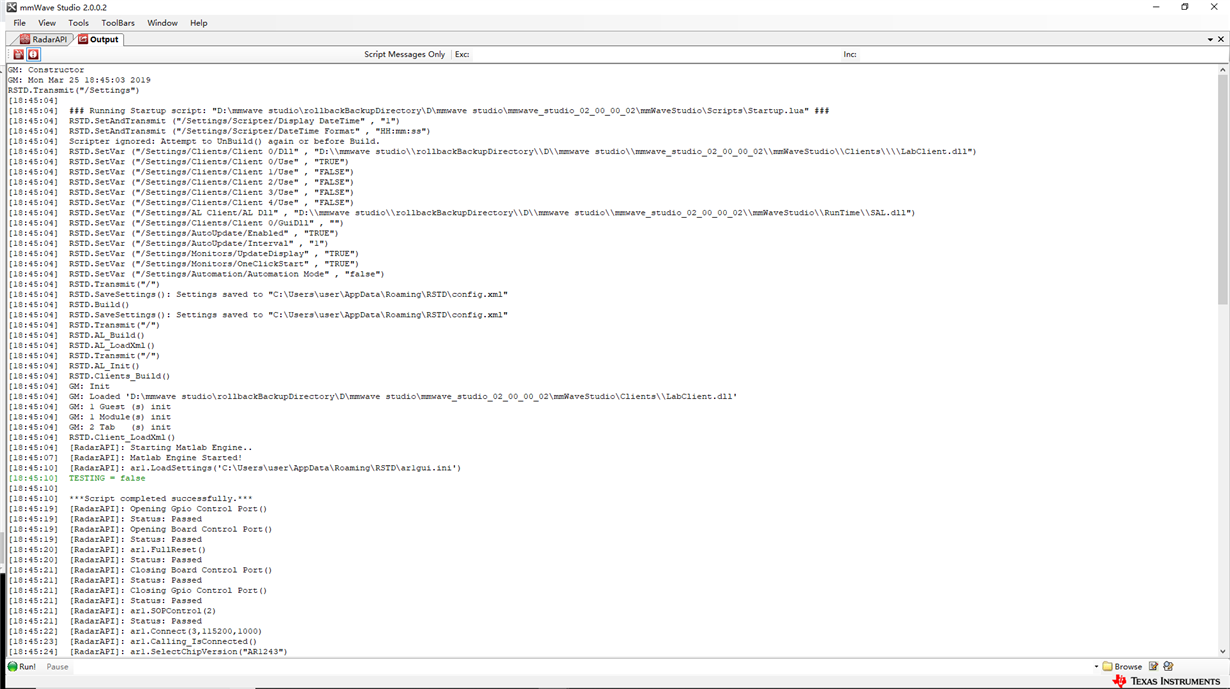Click 'RSTD.Build()' log line
Image resolution: width=1230 pixels, height=689 pixels.
(69, 304)
